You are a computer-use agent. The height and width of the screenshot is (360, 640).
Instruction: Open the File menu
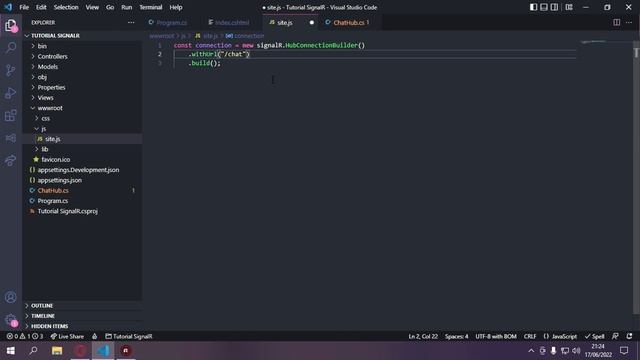pos(24,7)
